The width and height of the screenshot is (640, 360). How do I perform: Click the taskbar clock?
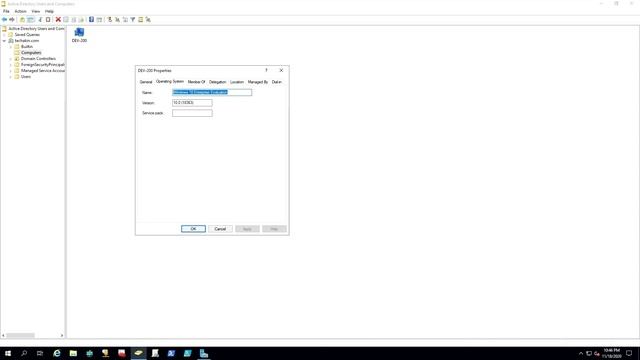(611, 353)
